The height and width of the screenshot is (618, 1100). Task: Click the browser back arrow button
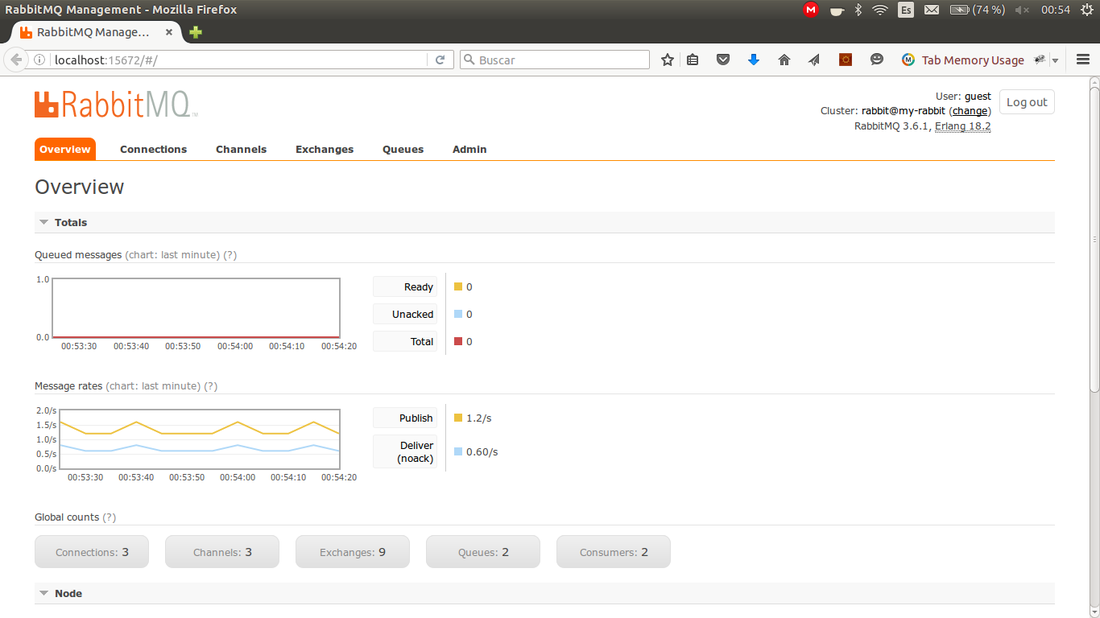pos(16,60)
